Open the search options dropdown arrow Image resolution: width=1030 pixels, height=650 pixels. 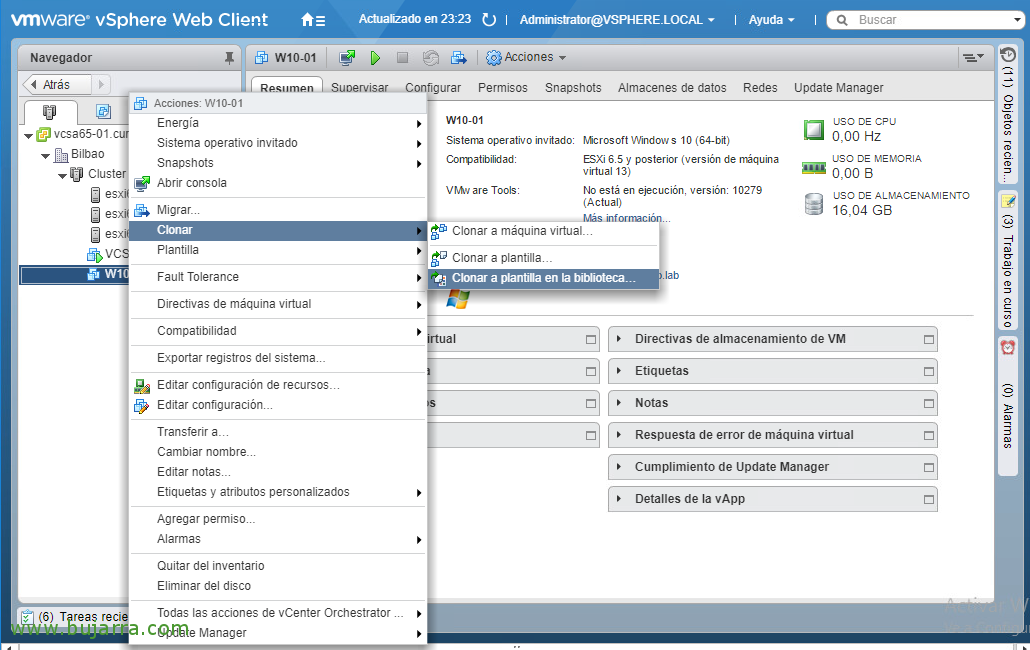1018,20
